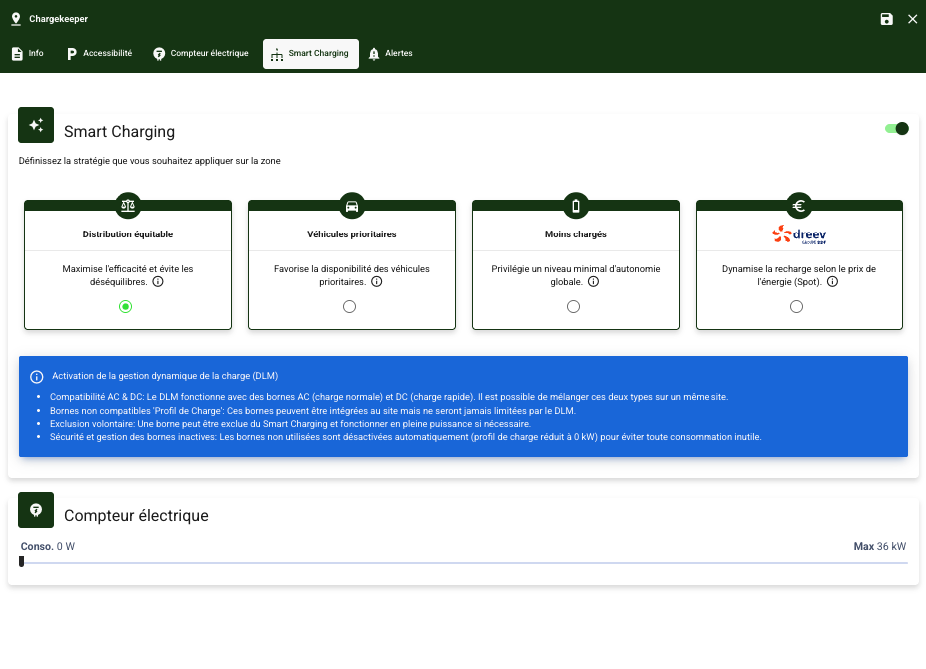Click the balance scale icon on Distribution équitable
Image resolution: width=926 pixels, height=669 pixels.
pyautogui.click(x=127, y=206)
